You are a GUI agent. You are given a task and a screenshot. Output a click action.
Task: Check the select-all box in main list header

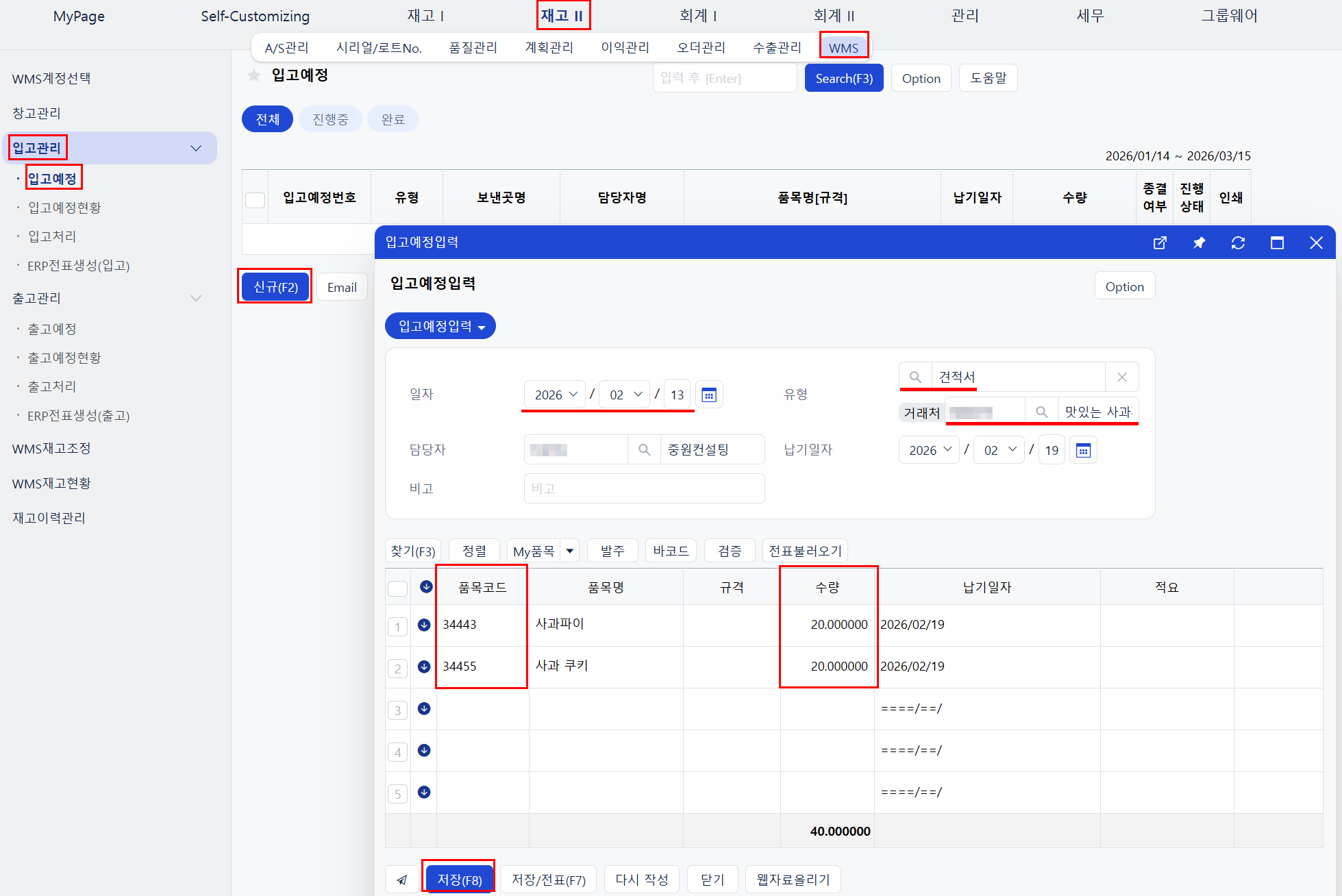coord(255,199)
